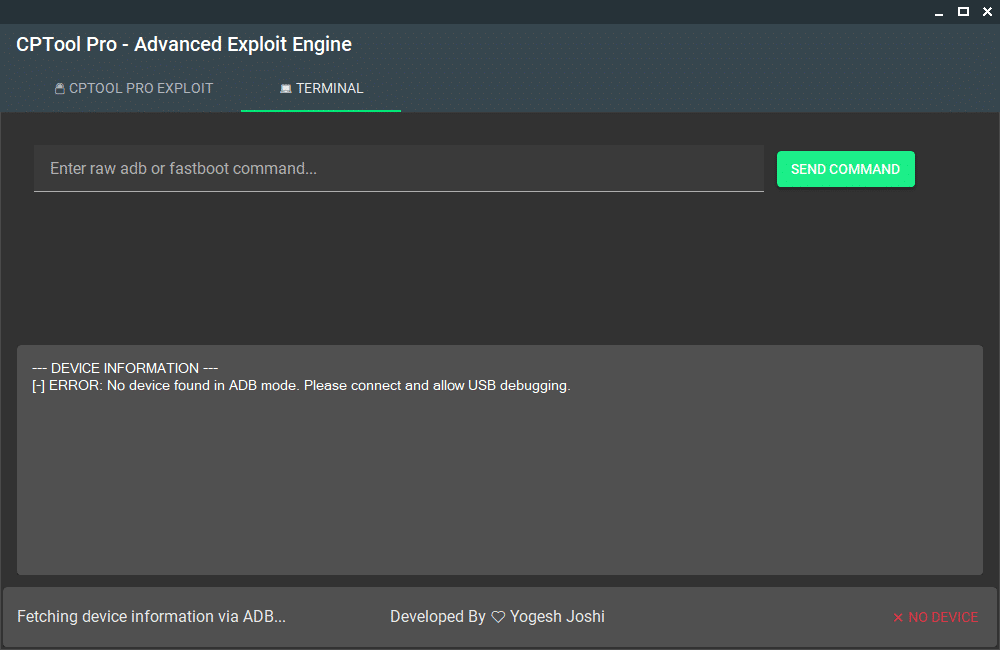This screenshot has width=1000, height=650.
Task: Click the minimize icon in the title bar
Action: 938,11
